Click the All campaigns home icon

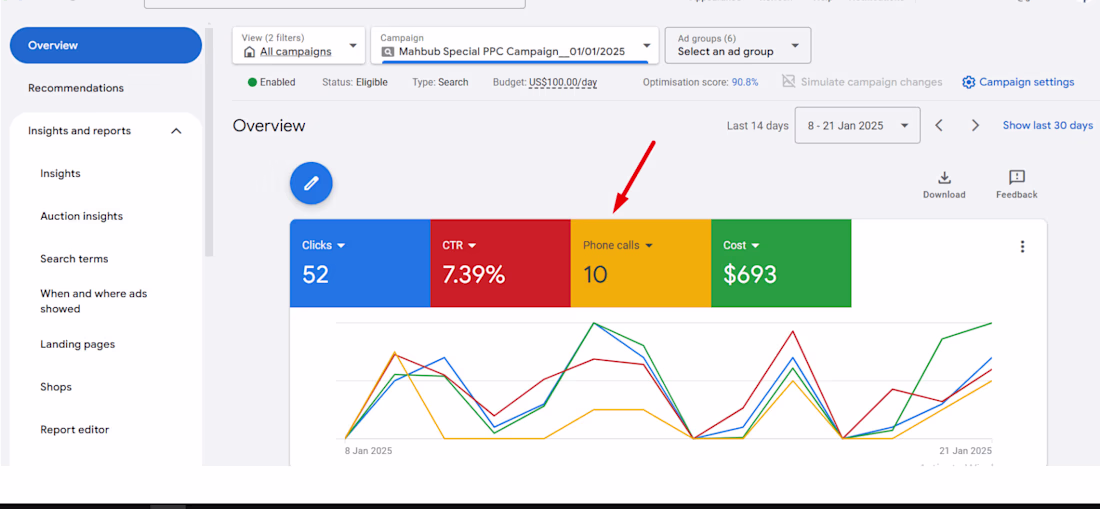click(x=249, y=52)
